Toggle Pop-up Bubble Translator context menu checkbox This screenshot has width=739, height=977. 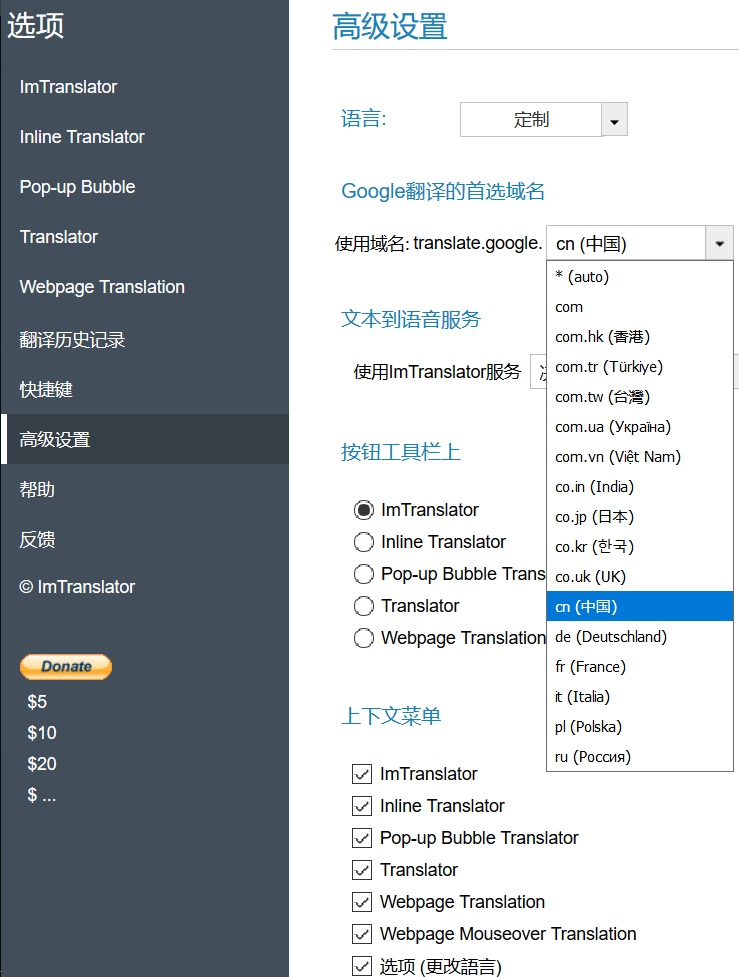coord(362,838)
